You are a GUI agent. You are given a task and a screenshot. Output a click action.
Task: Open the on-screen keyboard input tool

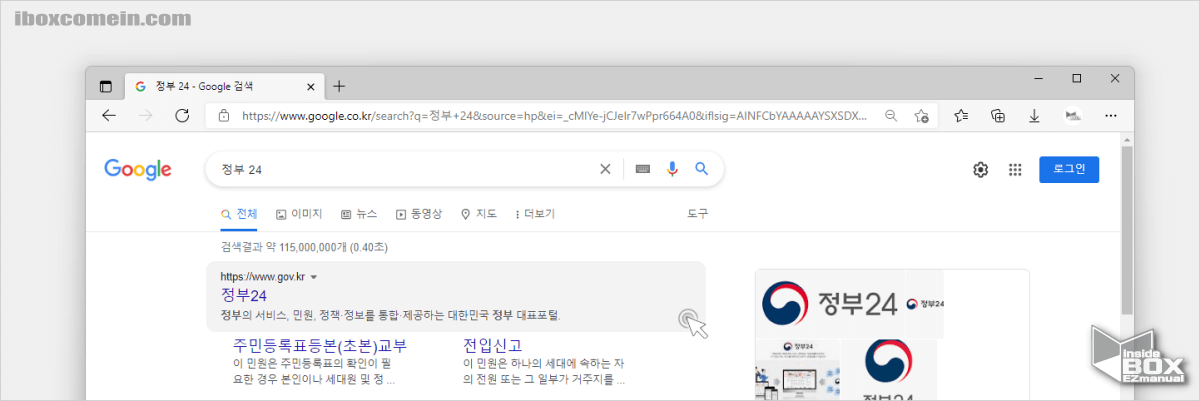pos(643,169)
